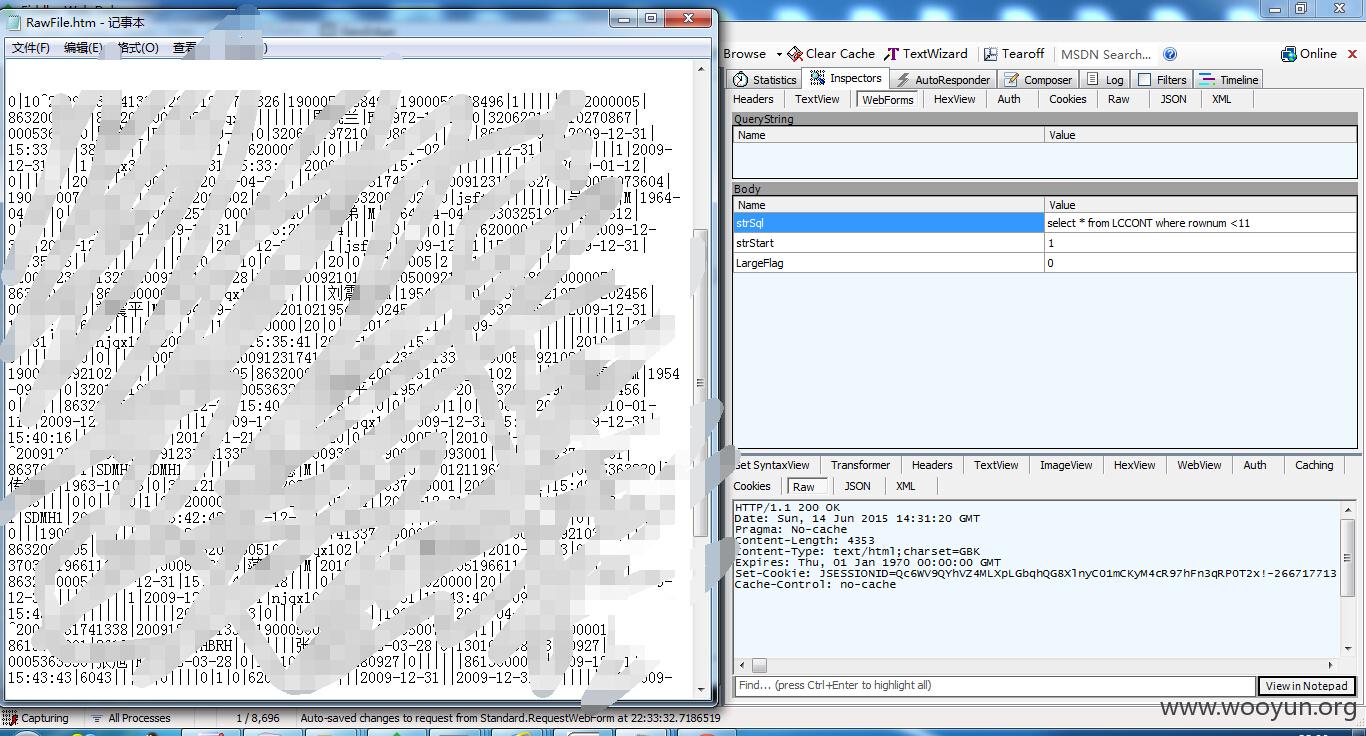The image size is (1366, 736).
Task: Open the help icon next to MSDN Search
Action: tap(1170, 54)
